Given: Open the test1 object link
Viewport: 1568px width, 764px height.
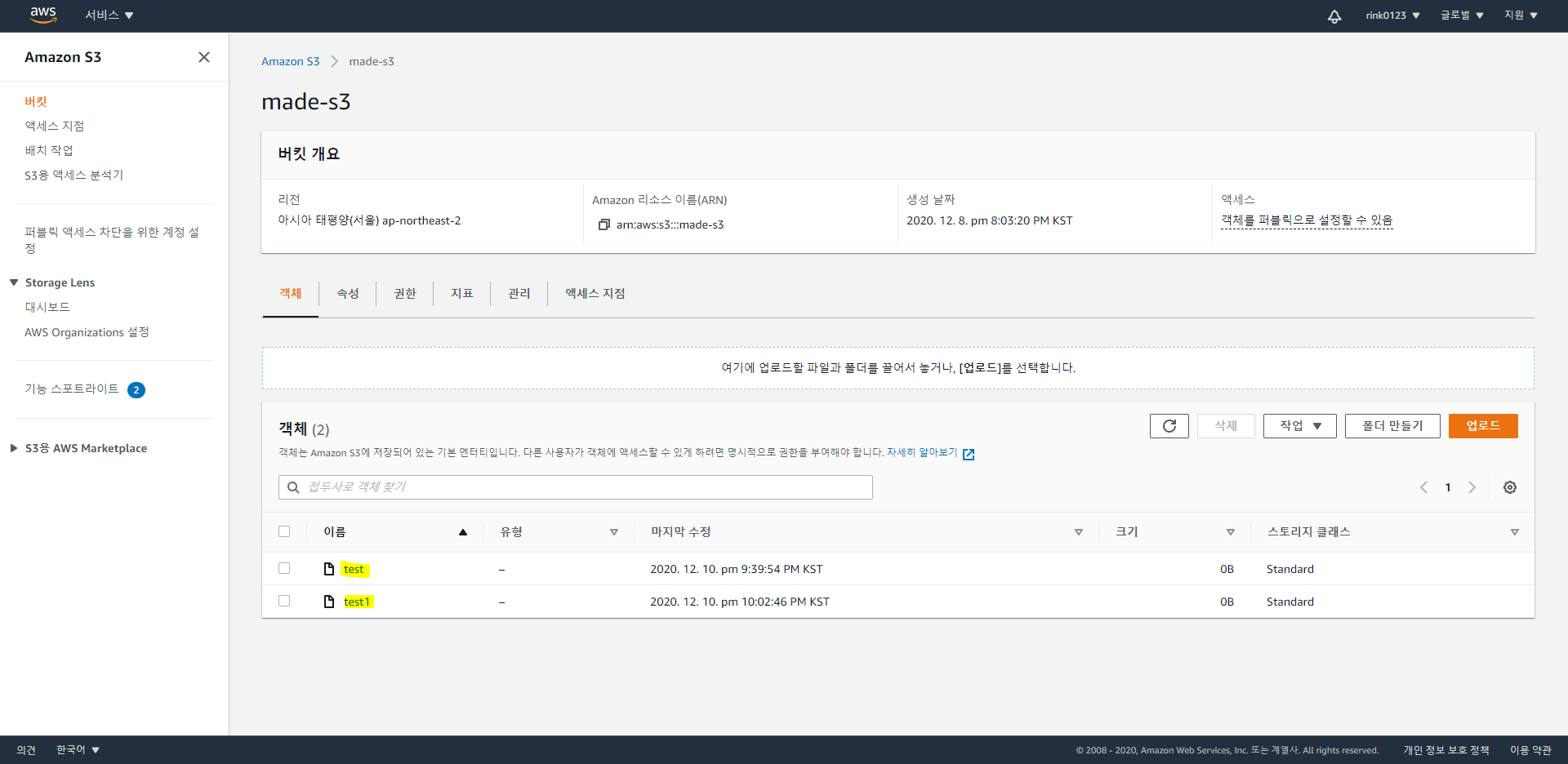Looking at the screenshot, I should pyautogui.click(x=357, y=602).
